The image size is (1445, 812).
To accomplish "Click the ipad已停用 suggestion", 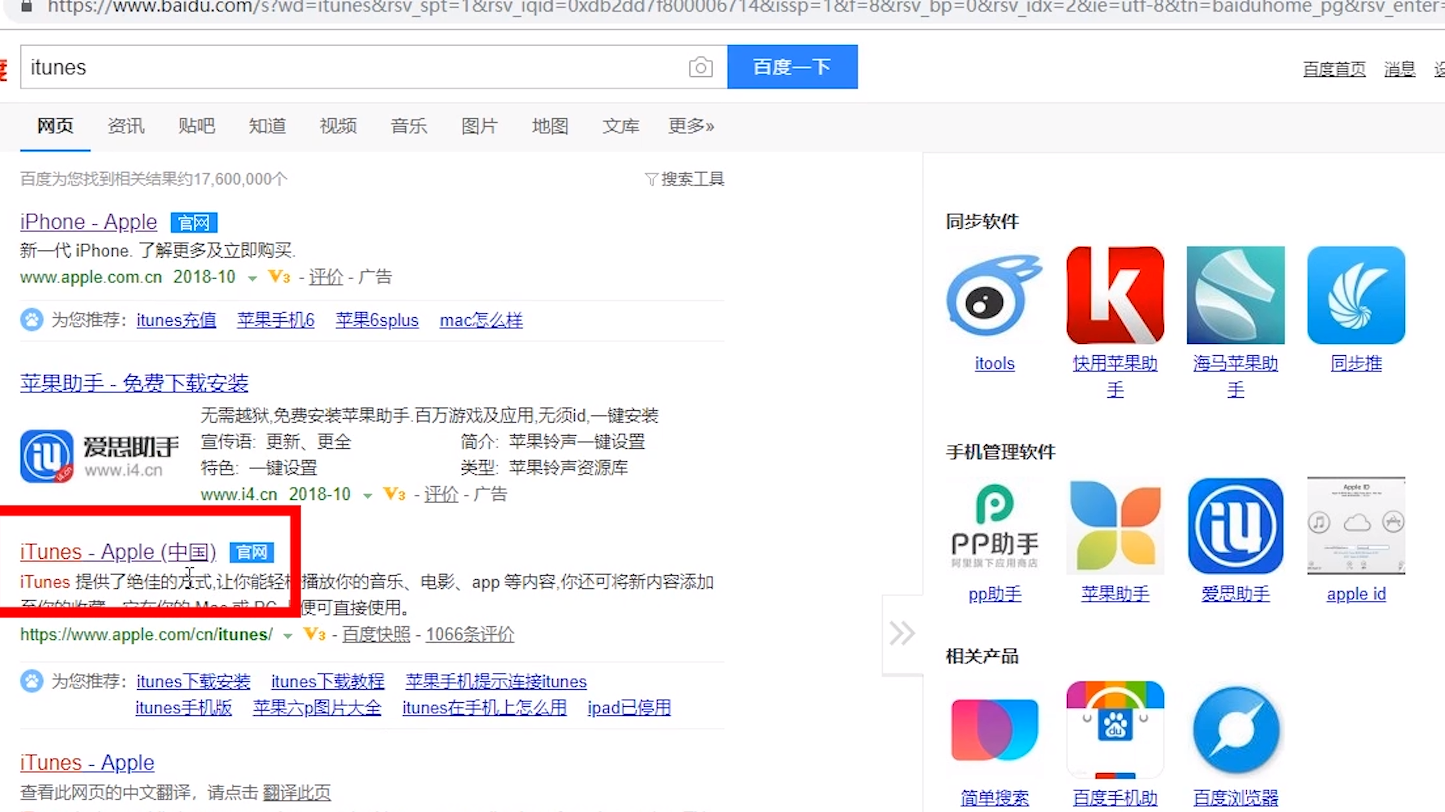I will (629, 707).
